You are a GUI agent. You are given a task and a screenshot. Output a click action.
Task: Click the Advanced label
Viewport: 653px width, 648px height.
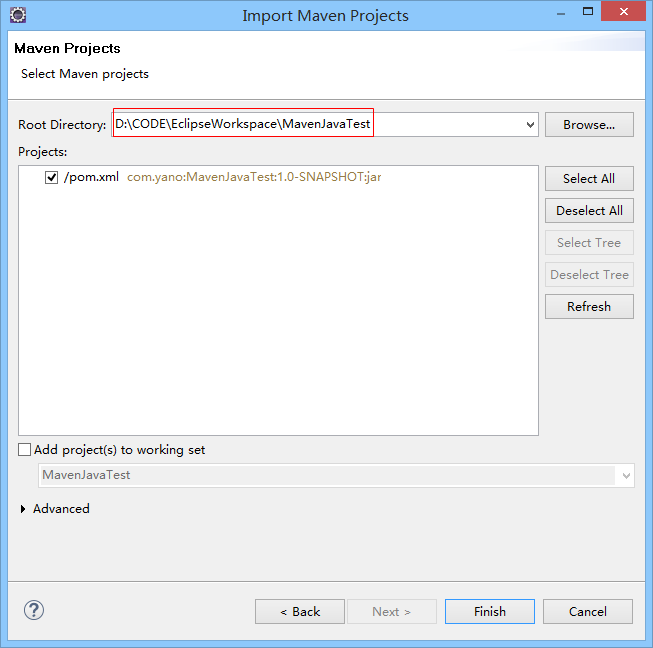click(x=61, y=509)
